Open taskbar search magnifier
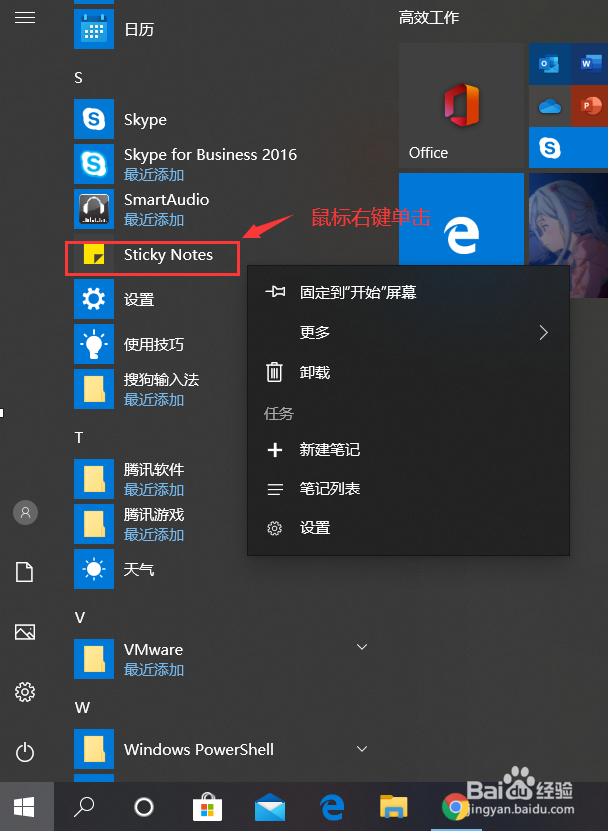The height and width of the screenshot is (831, 608). (x=84, y=807)
